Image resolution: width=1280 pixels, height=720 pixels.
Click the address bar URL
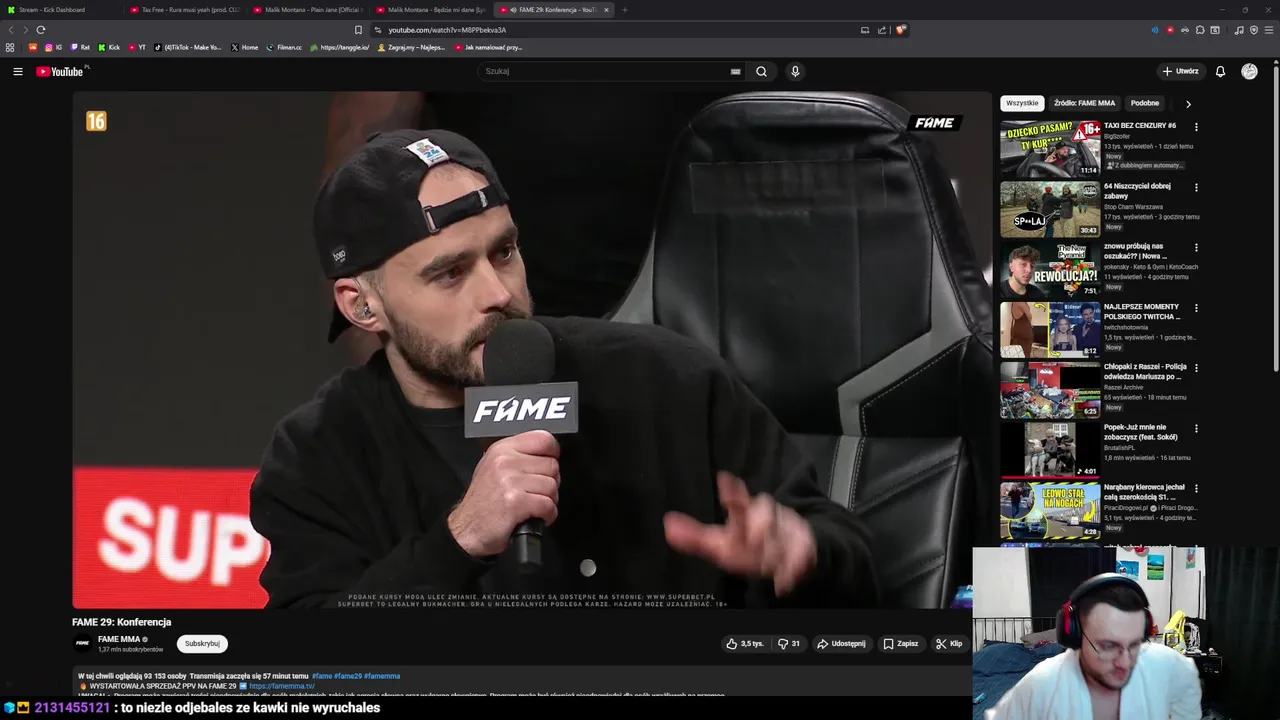coord(447,30)
